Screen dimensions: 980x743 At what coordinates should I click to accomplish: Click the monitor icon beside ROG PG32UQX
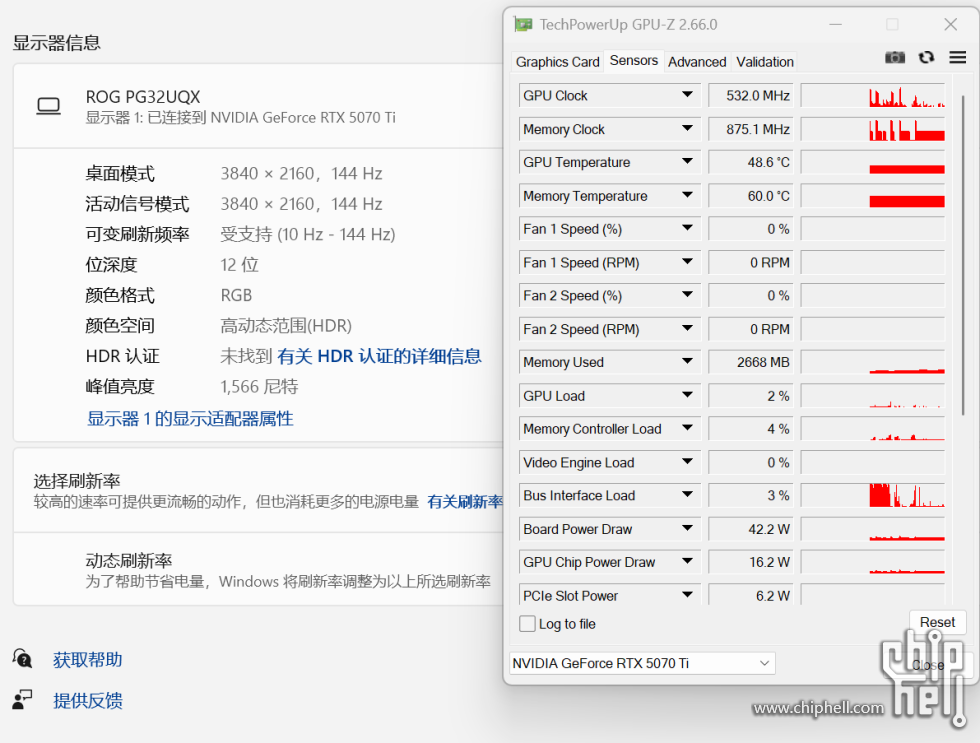click(x=49, y=106)
